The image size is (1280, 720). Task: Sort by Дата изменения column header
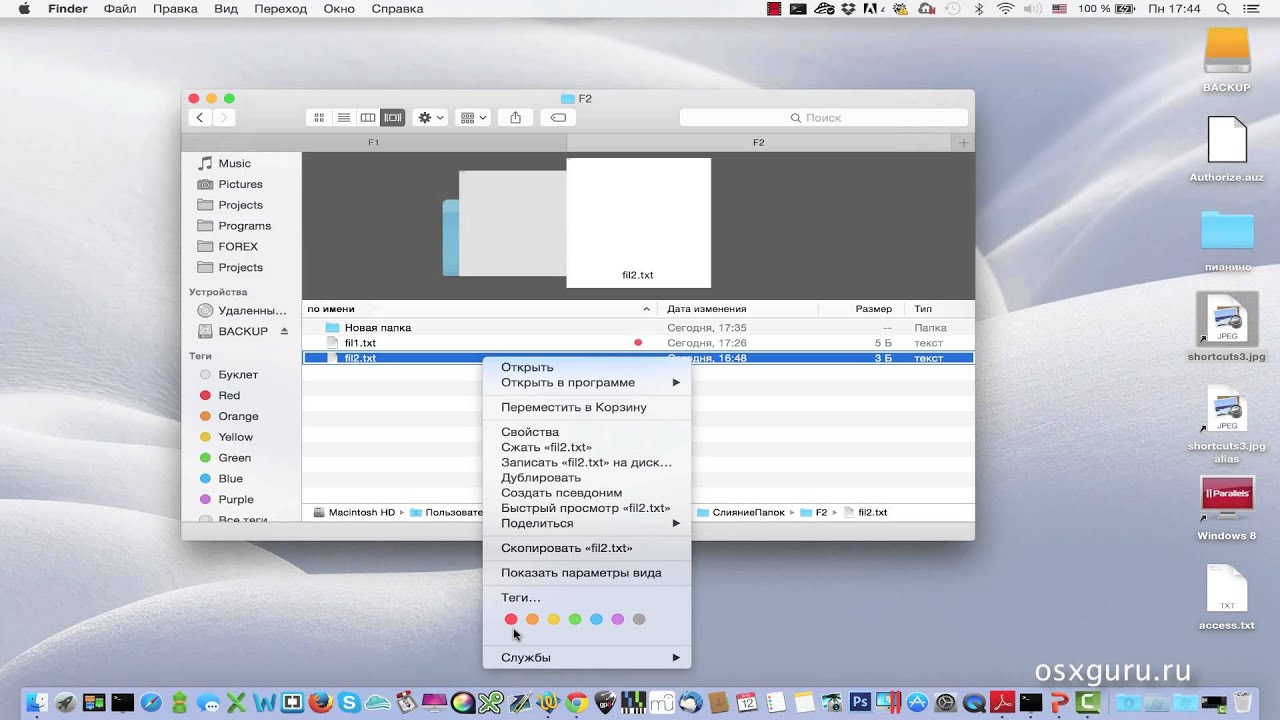pos(737,309)
